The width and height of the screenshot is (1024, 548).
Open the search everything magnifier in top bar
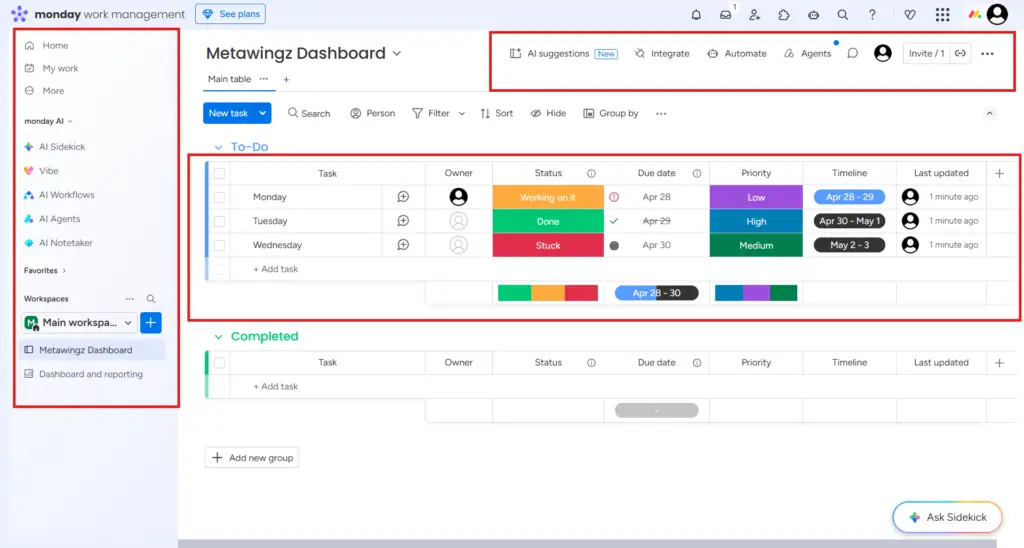842,14
